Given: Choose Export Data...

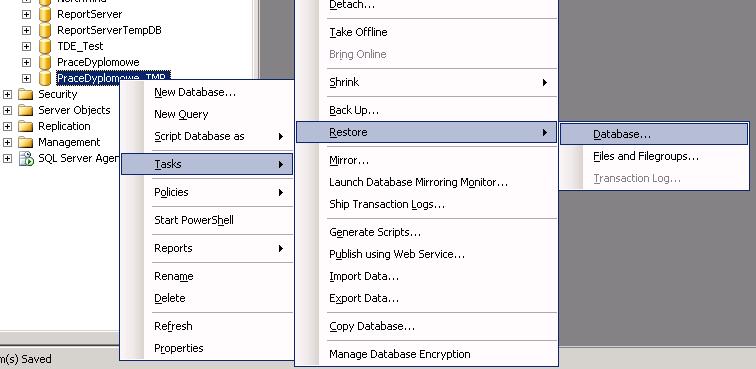Looking at the screenshot, I should (426, 299).
